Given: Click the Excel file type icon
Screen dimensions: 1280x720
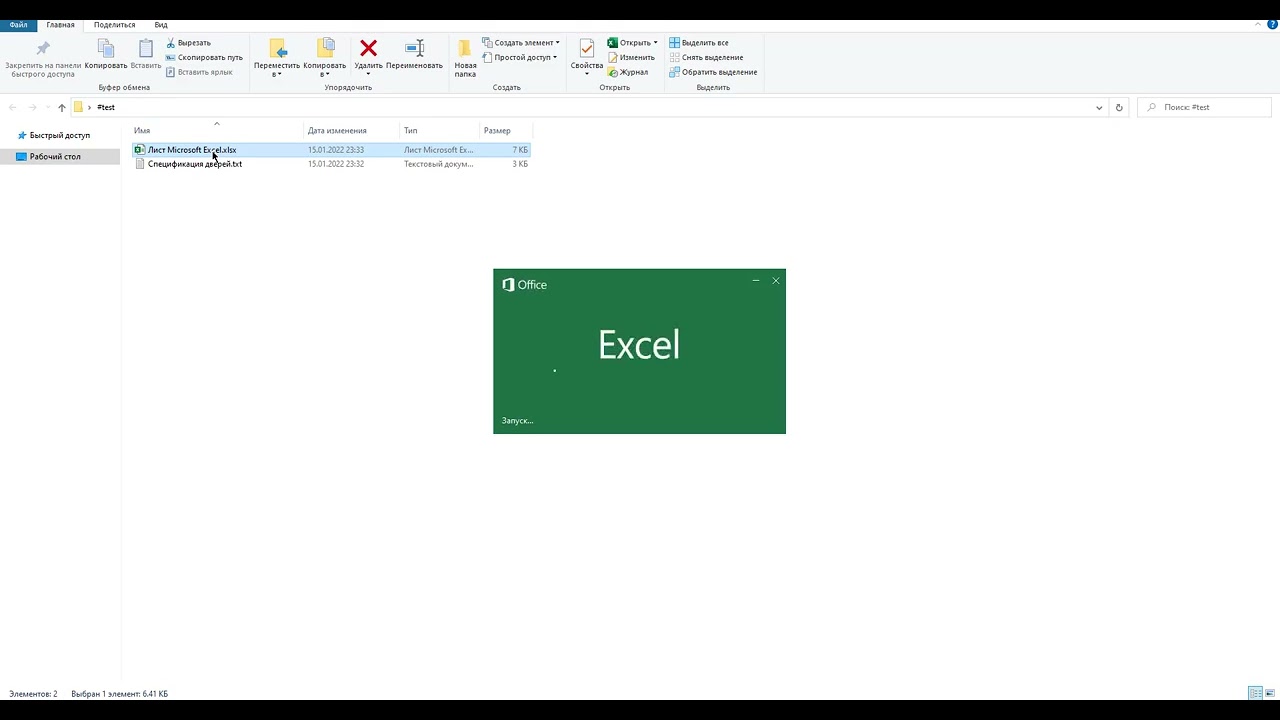Looking at the screenshot, I should (140, 150).
